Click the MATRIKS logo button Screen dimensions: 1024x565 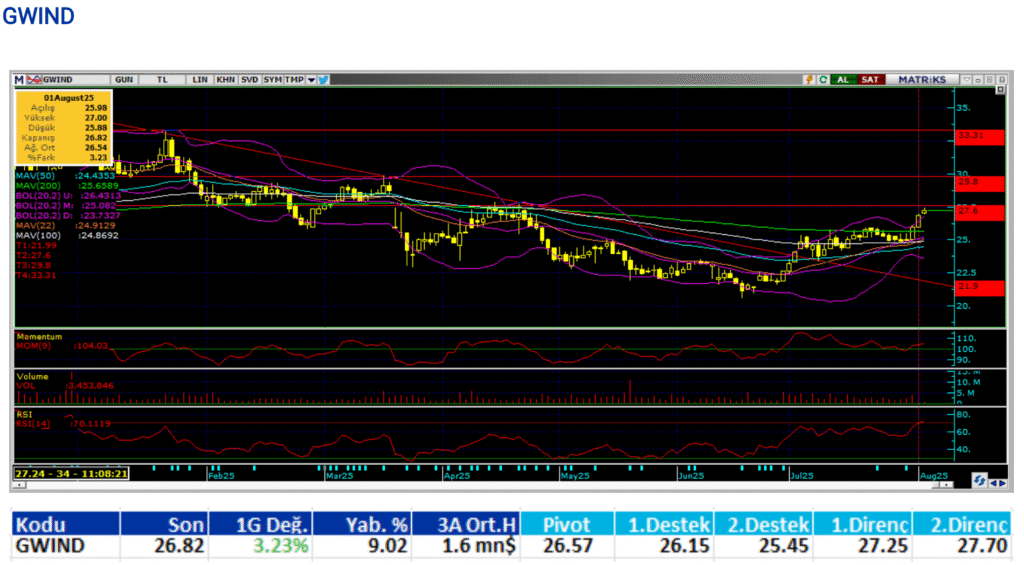tap(921, 80)
